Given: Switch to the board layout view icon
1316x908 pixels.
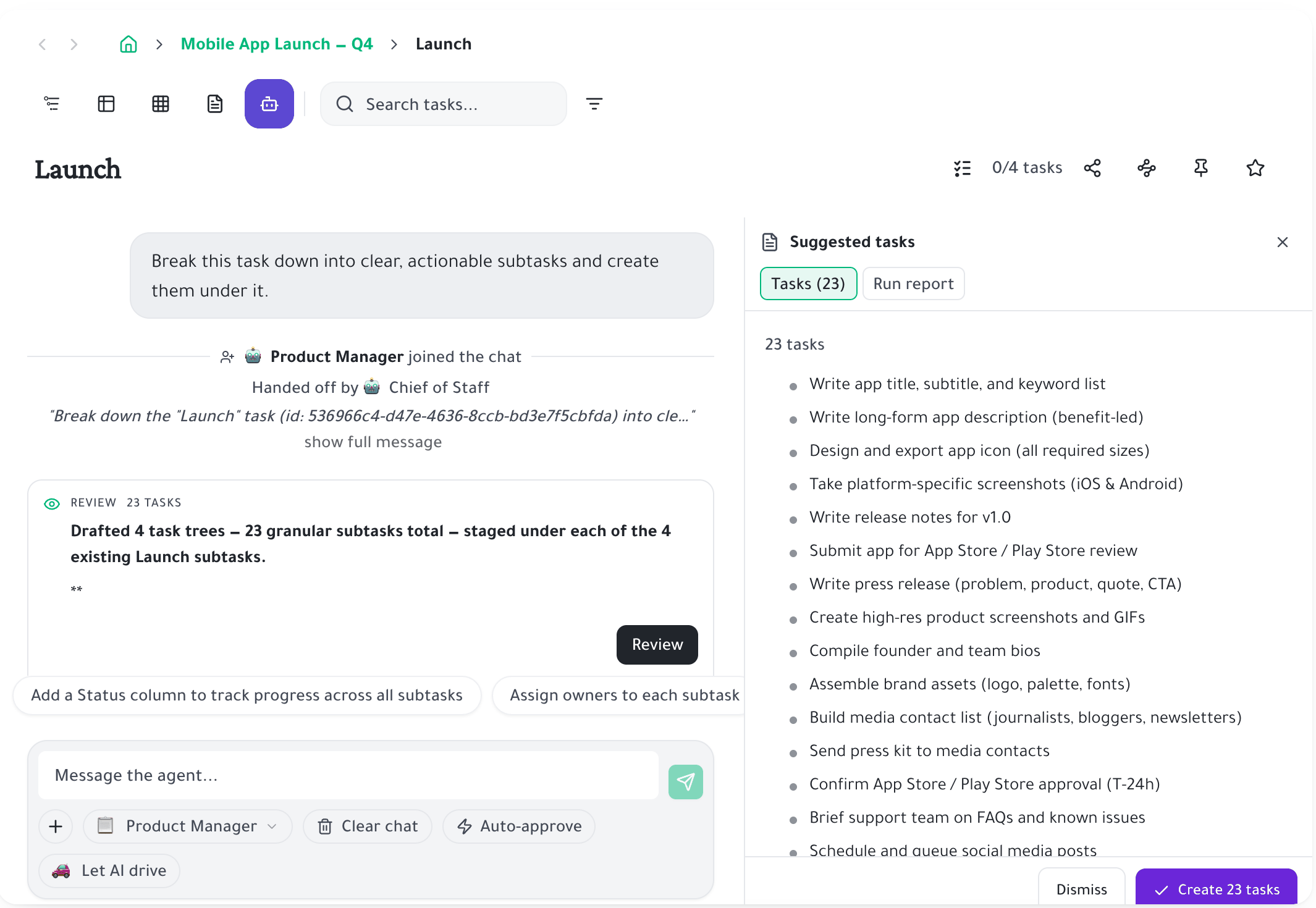Looking at the screenshot, I should tap(106, 104).
